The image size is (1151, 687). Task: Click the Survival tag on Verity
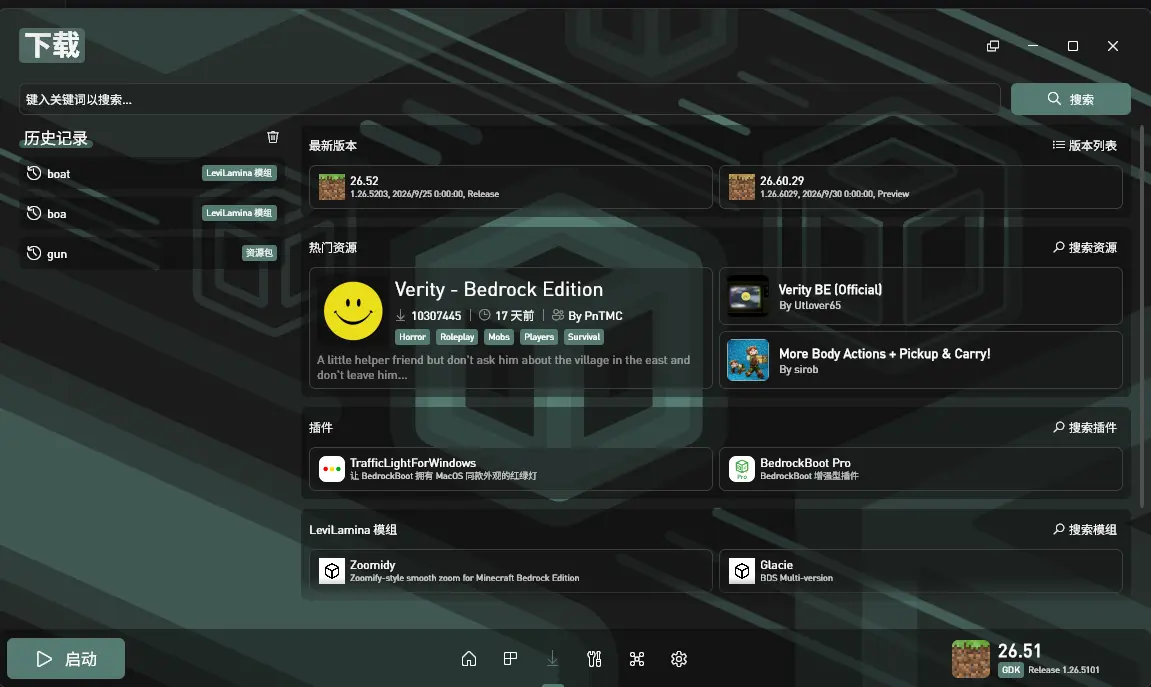pyautogui.click(x=584, y=337)
